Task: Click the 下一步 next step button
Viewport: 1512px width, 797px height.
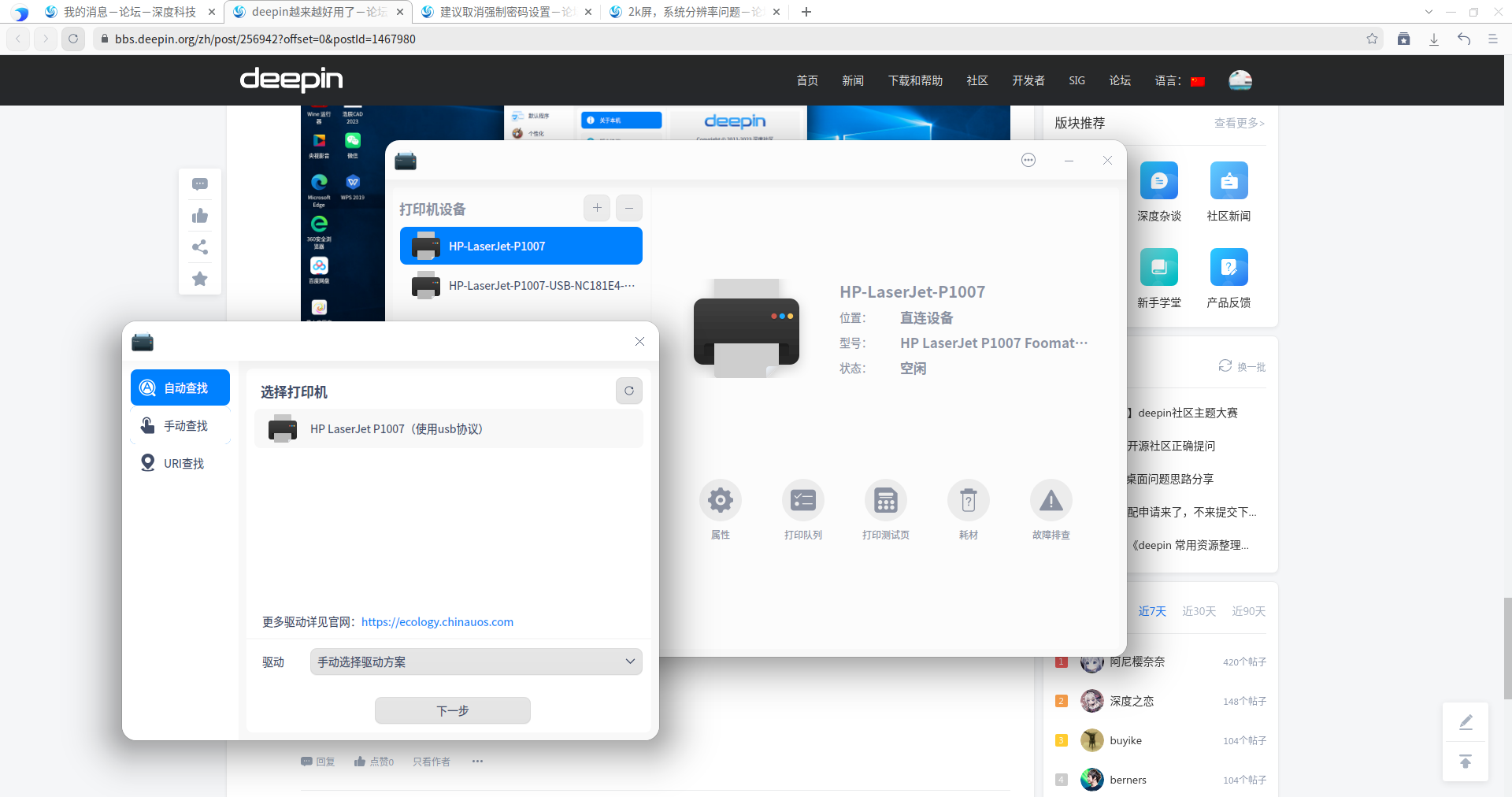Action: [453, 710]
